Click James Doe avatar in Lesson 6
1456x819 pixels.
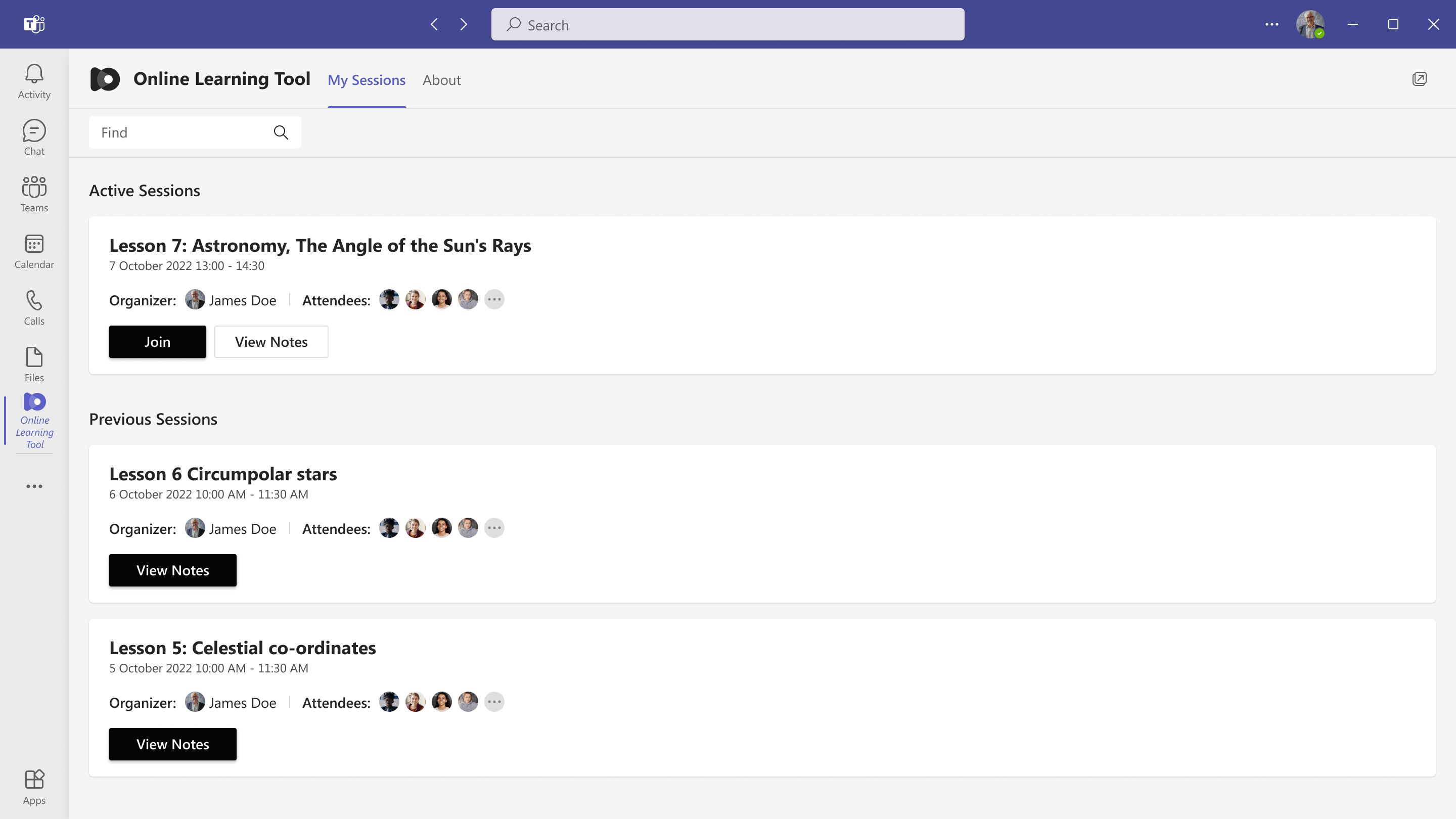[195, 528]
